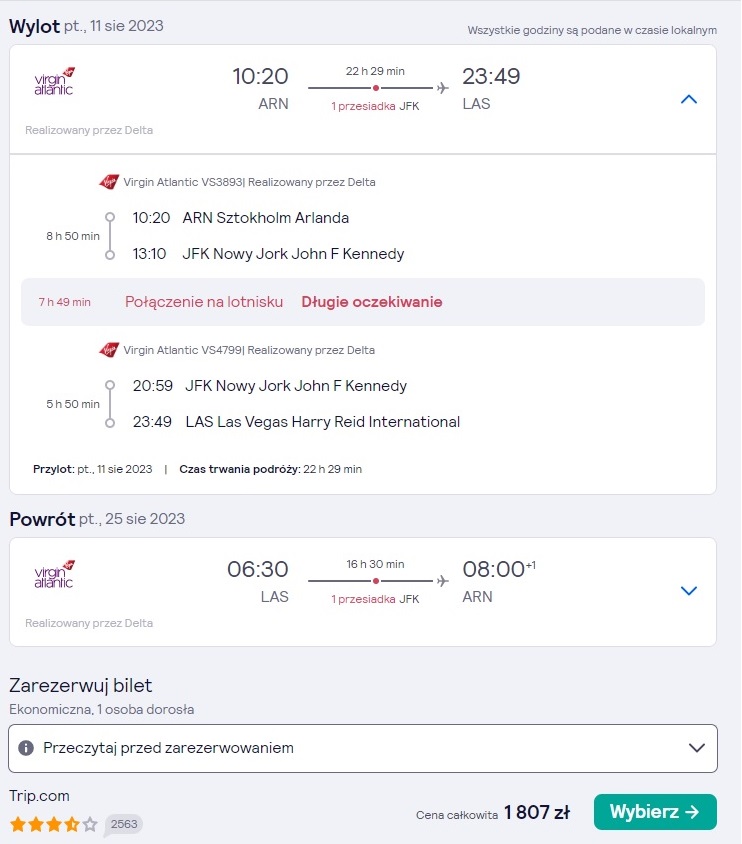The image size is (742, 844).
Task: Click the Długie oczekiwanie layover warning
Action: pos(372,302)
